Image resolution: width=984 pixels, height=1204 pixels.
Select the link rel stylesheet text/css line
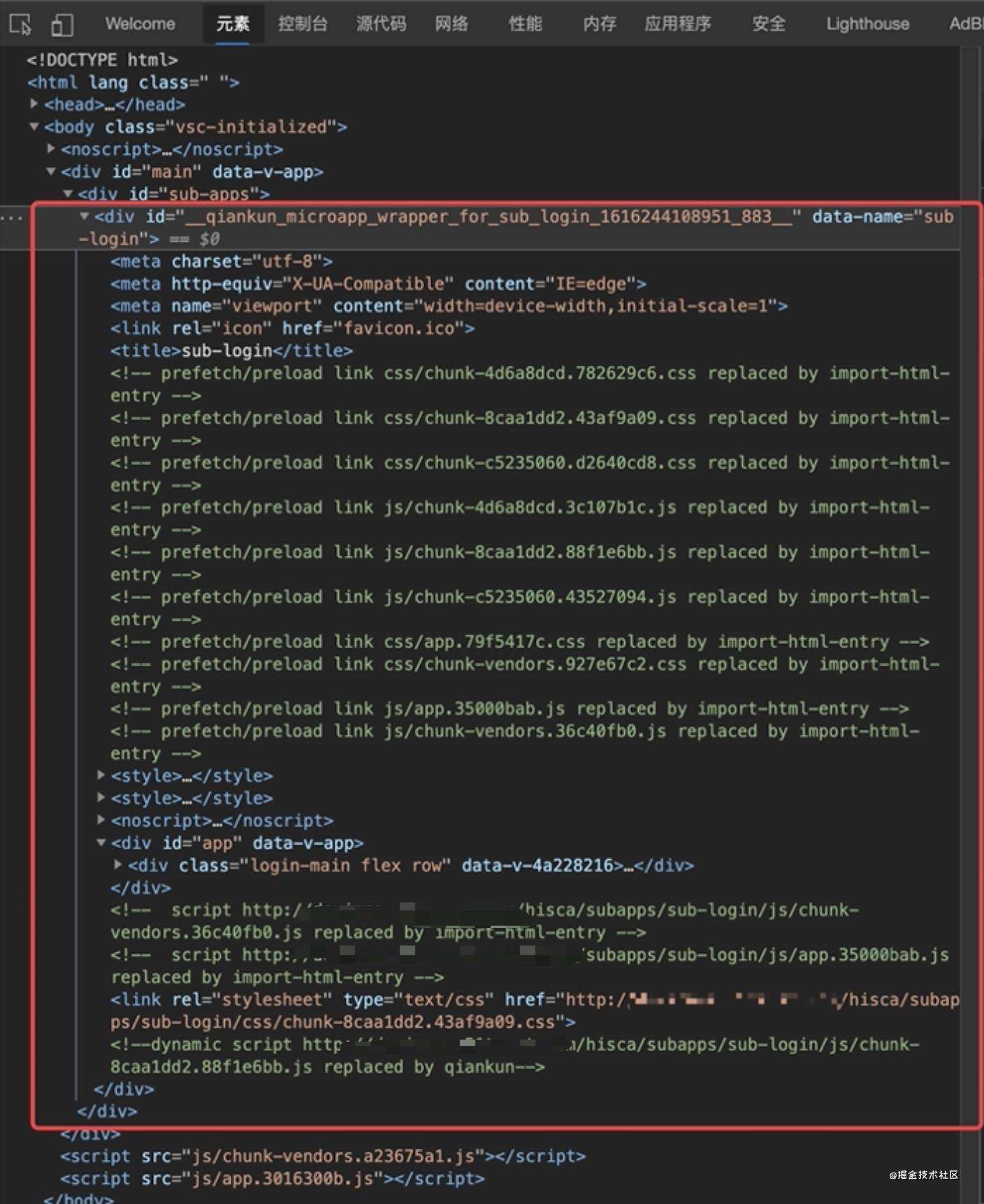(535, 1011)
